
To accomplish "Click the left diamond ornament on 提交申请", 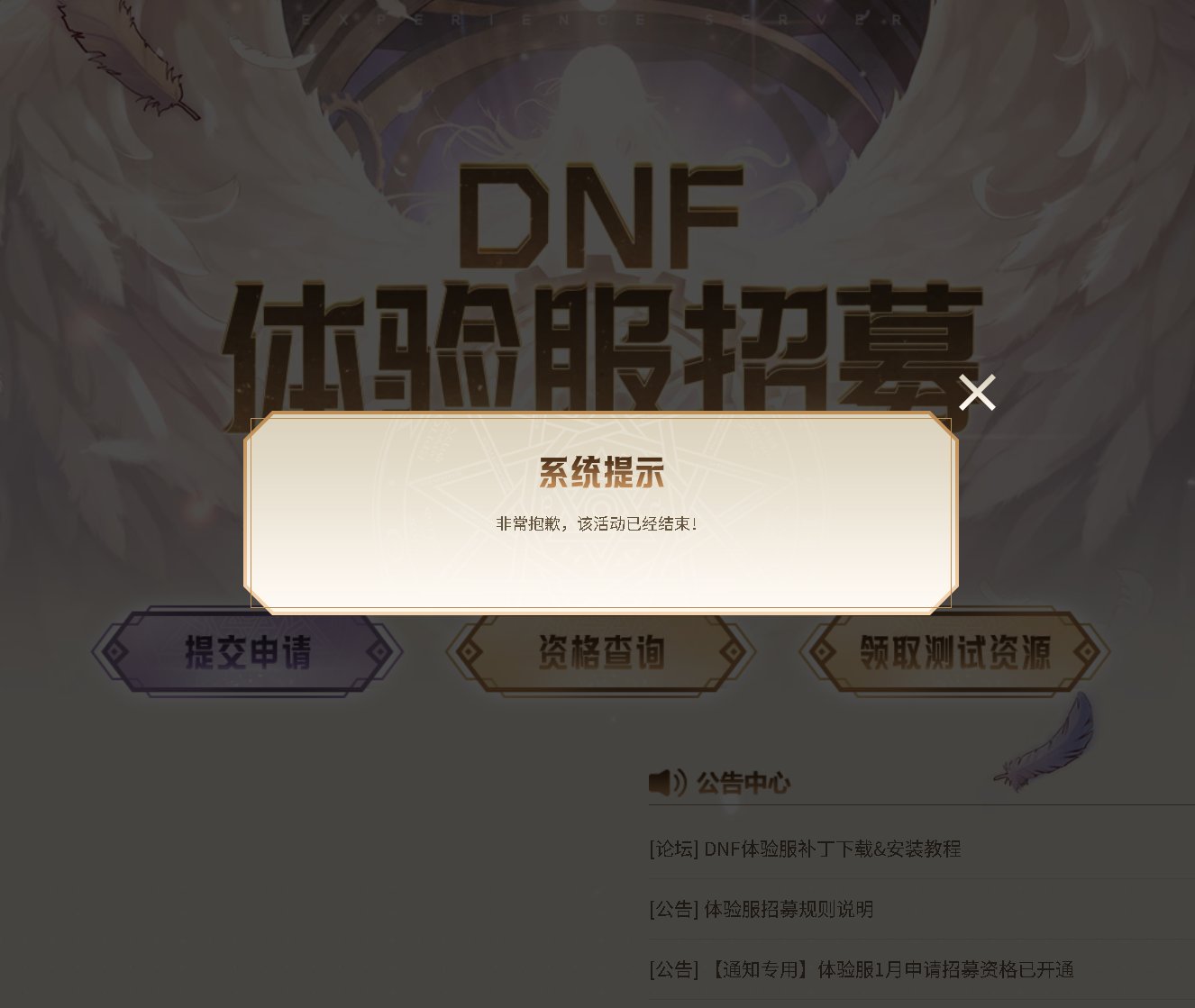I will pos(115,652).
